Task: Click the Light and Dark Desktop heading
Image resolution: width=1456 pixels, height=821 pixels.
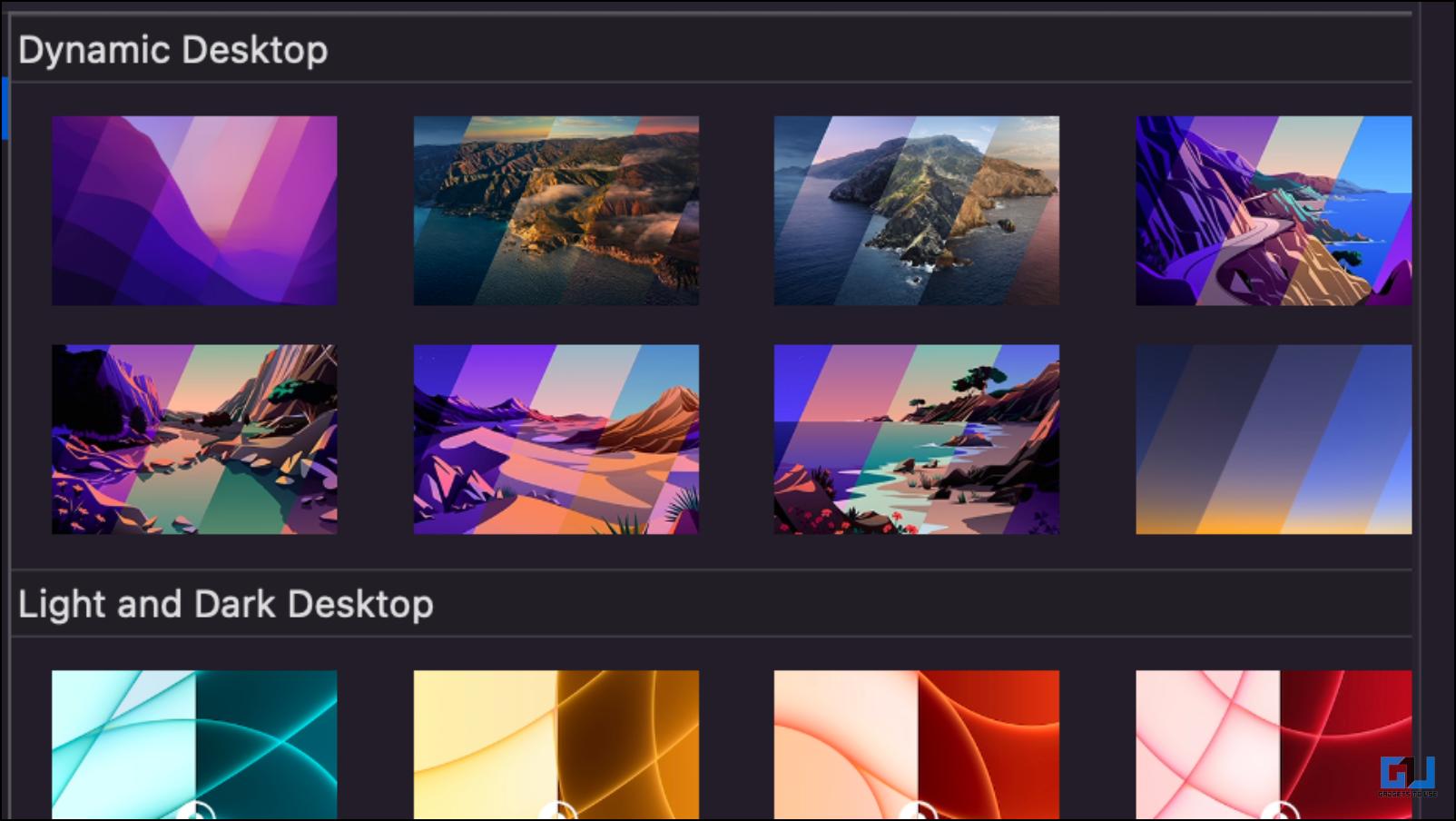Action: pos(226,605)
